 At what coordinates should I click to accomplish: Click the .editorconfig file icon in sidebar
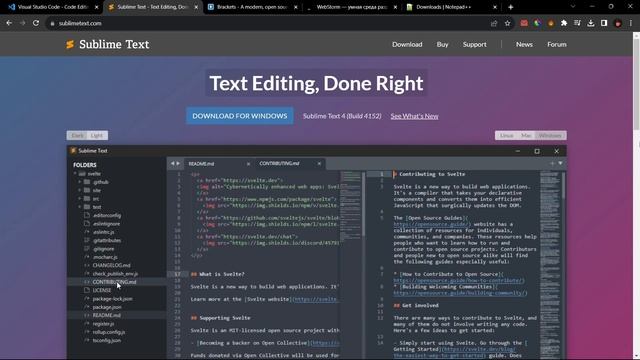[x=87, y=215]
